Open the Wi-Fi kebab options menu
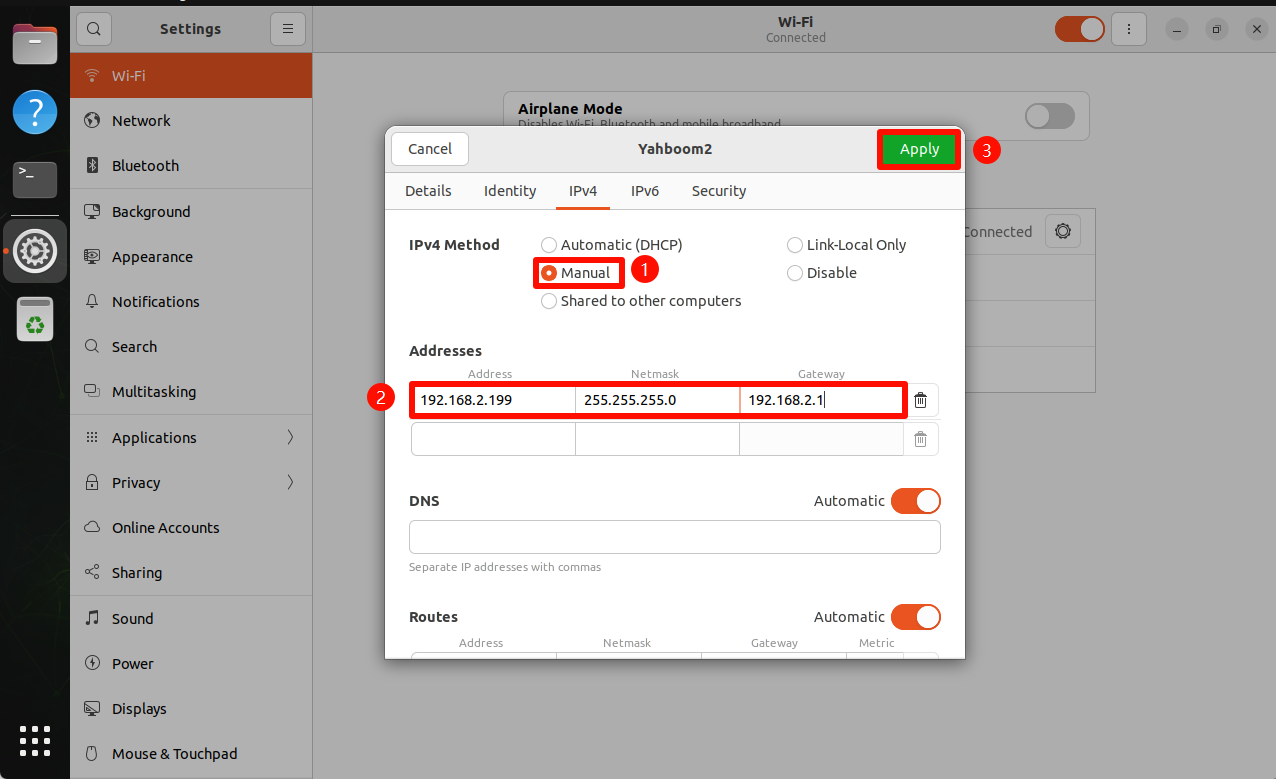The height and width of the screenshot is (779, 1276). (1129, 29)
